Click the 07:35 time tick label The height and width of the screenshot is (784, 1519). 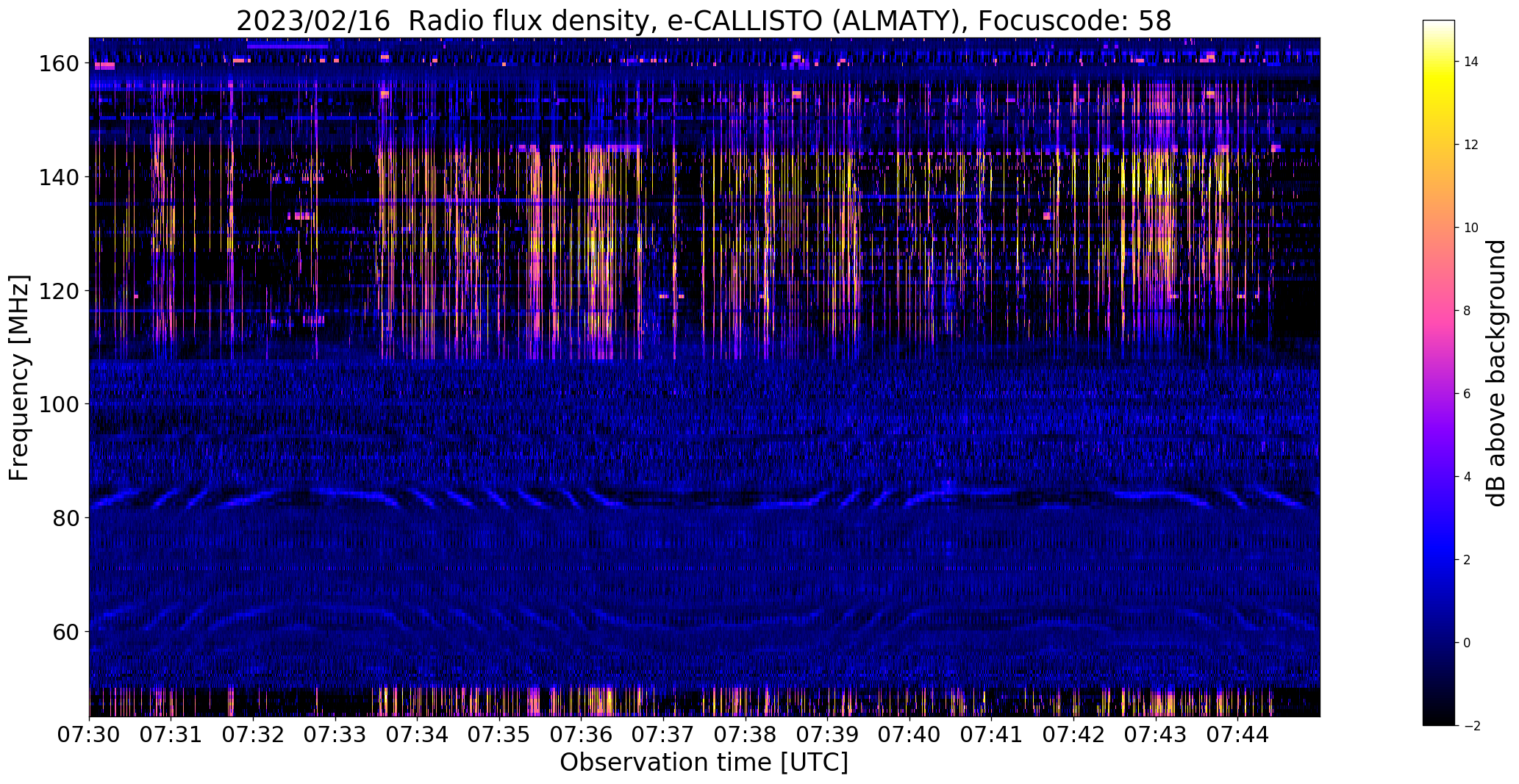(x=499, y=735)
